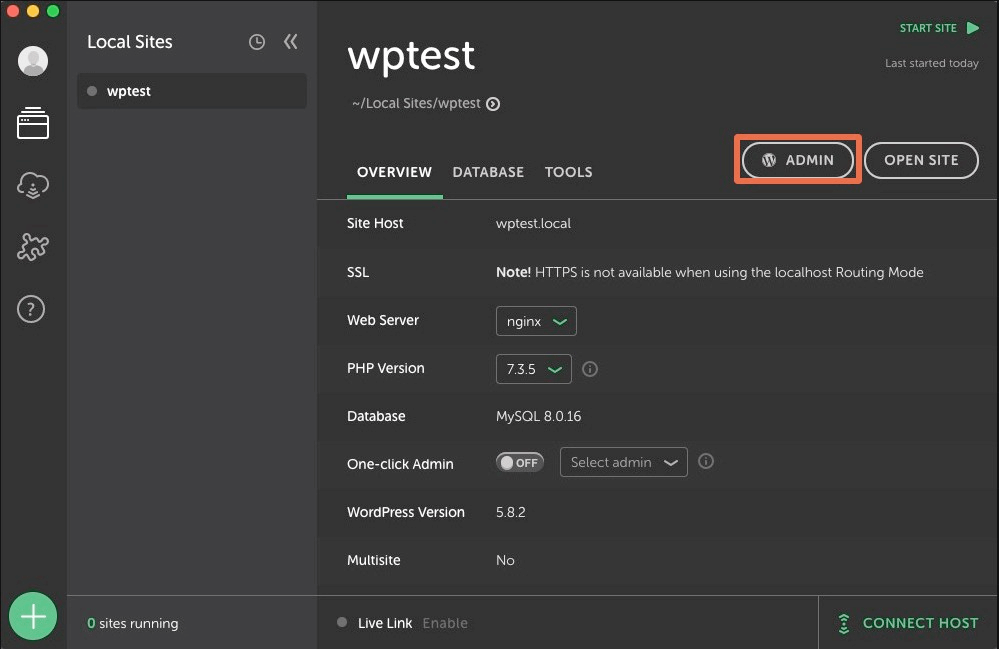
Task: Show One-click Admin info icon
Action: click(x=706, y=461)
